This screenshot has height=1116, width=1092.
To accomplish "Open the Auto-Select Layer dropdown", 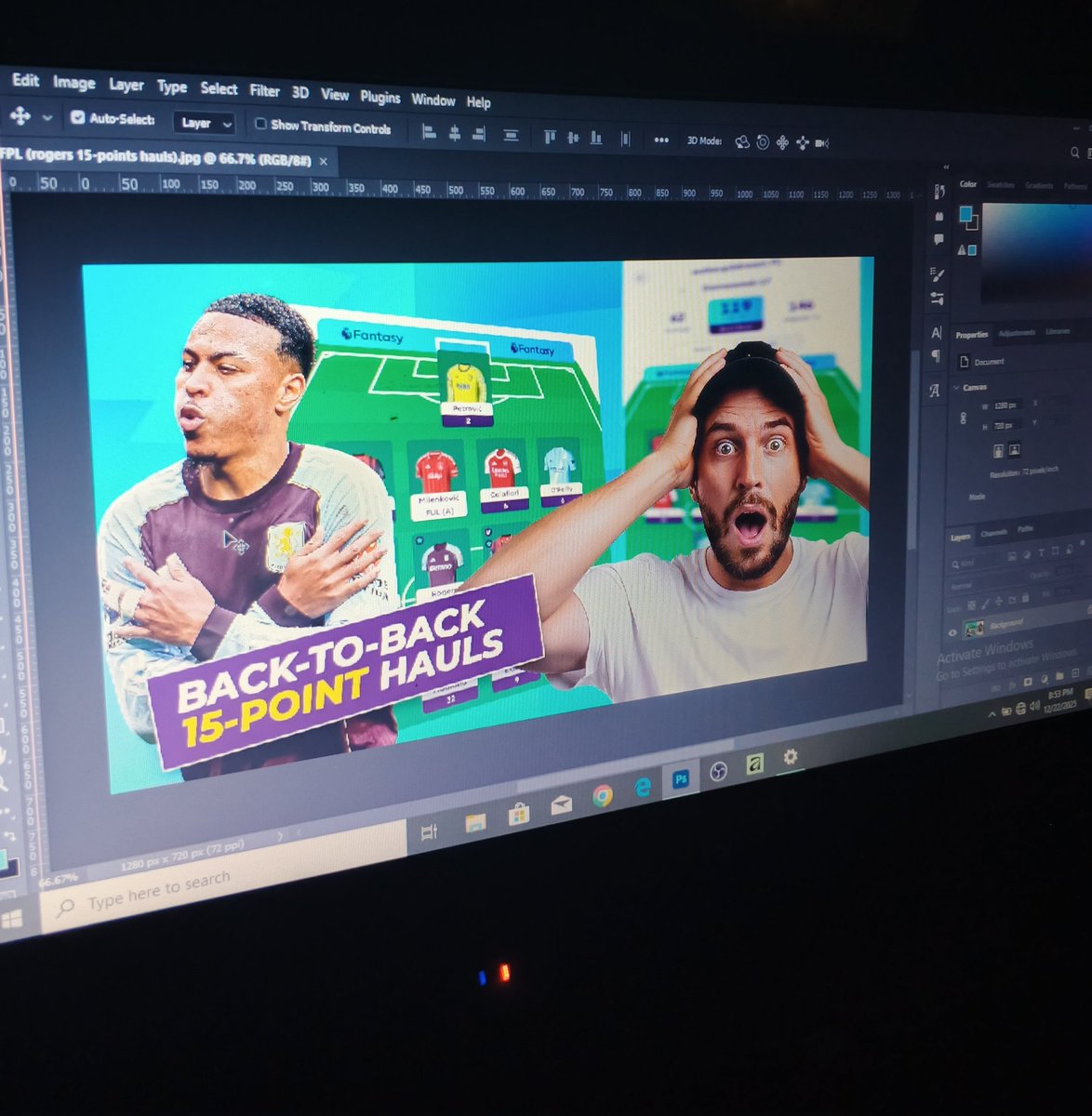I will click(204, 123).
